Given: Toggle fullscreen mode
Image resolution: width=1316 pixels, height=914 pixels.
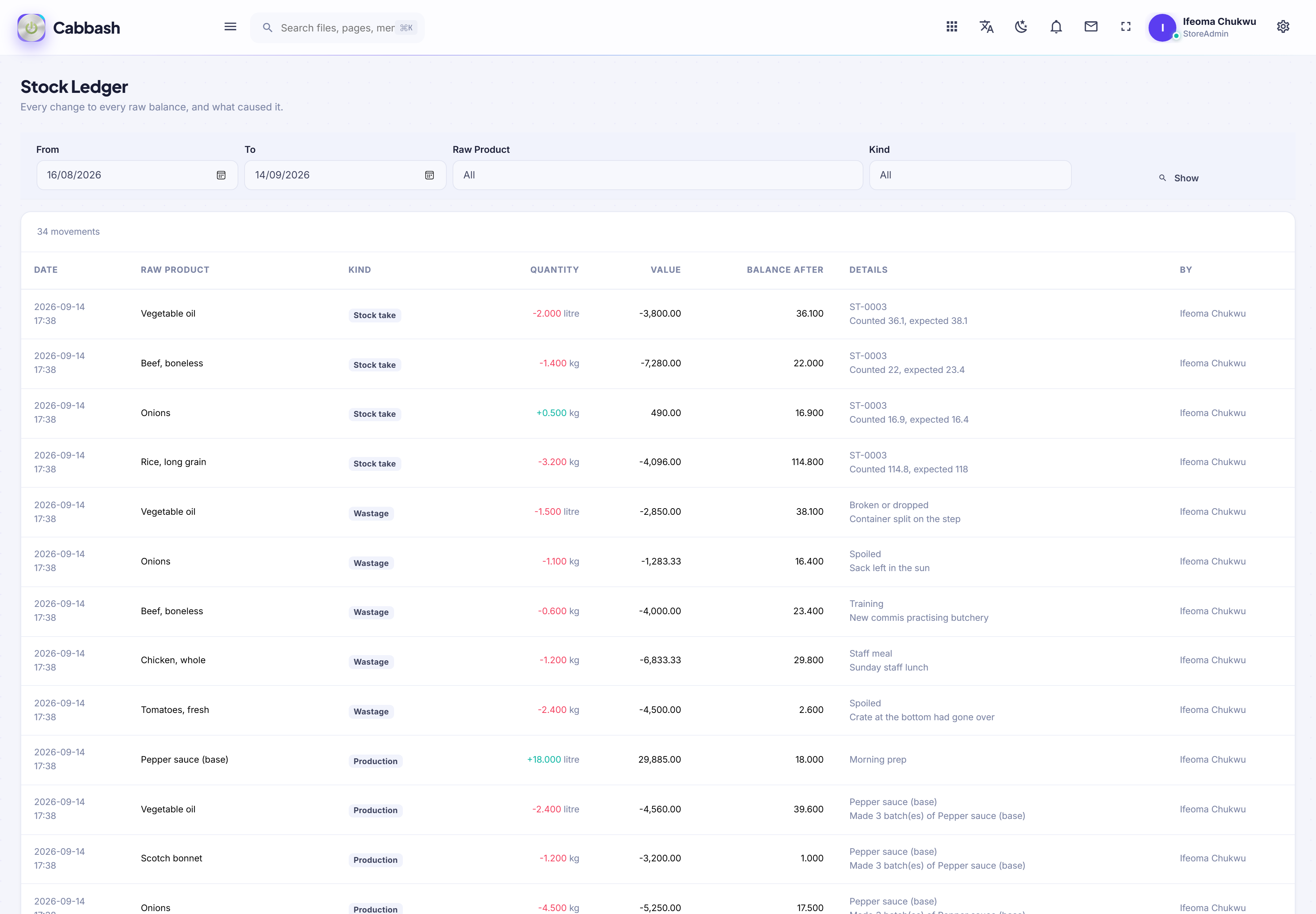Looking at the screenshot, I should tap(1126, 27).
